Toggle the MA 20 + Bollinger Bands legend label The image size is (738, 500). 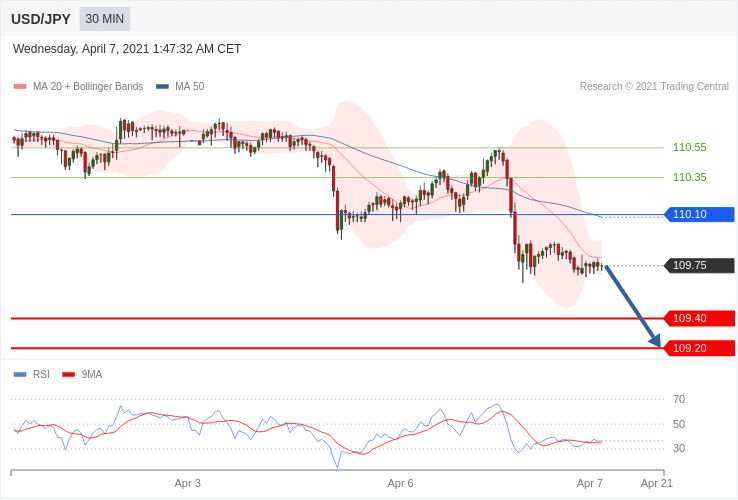tap(88, 87)
